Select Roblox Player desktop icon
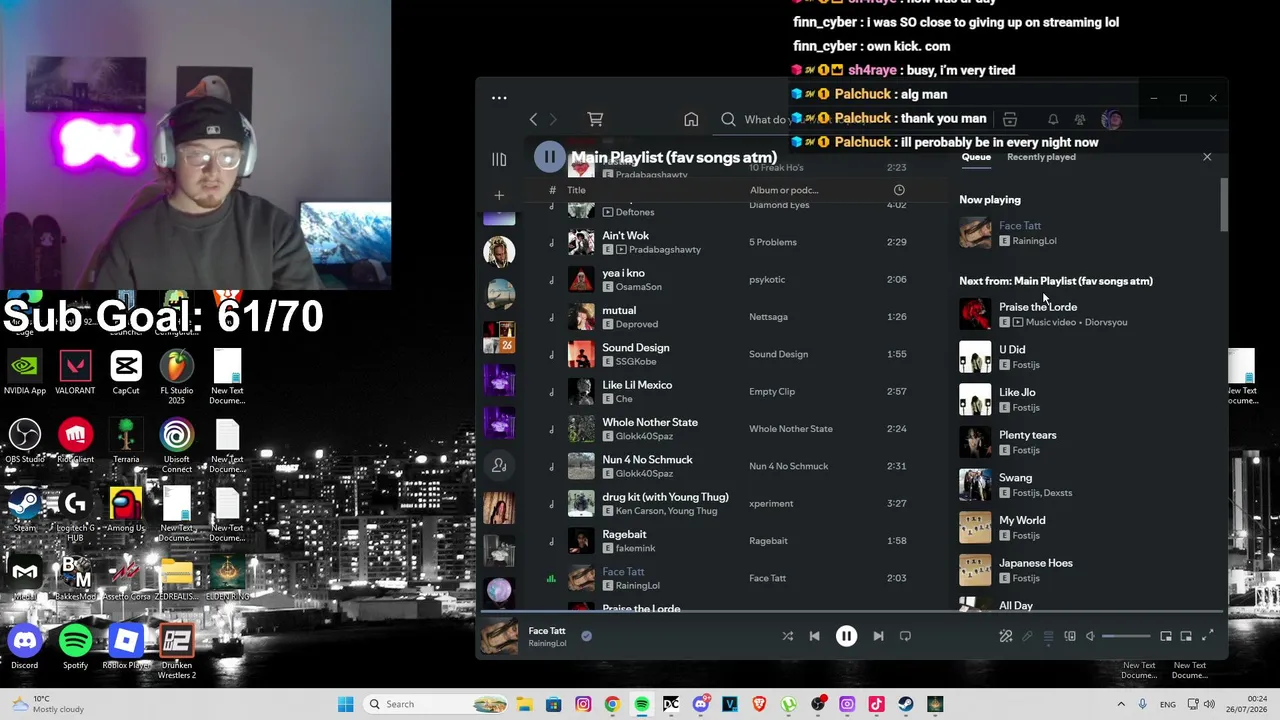1280x720 pixels. click(126, 646)
